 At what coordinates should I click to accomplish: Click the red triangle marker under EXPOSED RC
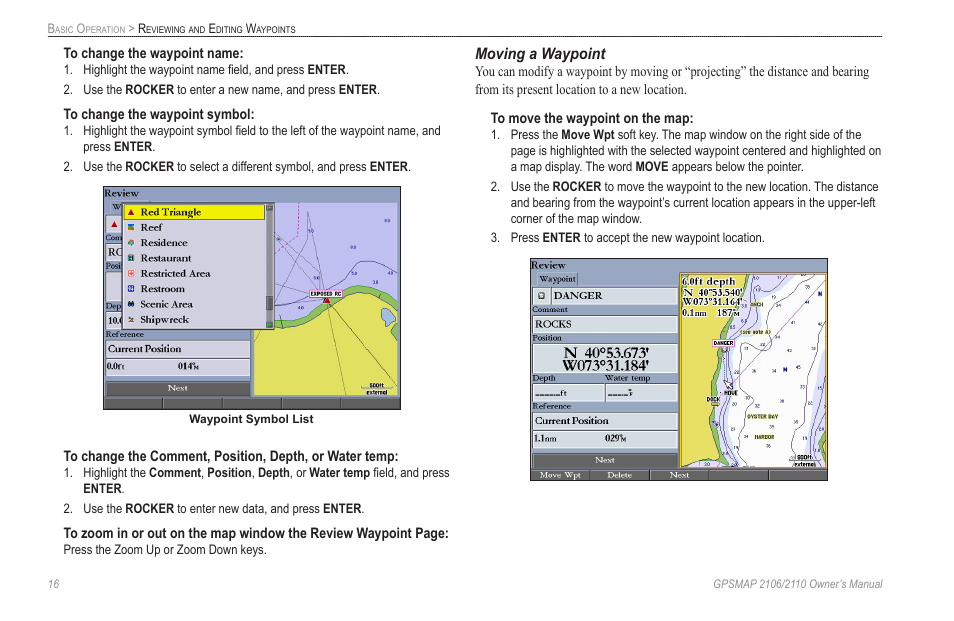coord(327,300)
